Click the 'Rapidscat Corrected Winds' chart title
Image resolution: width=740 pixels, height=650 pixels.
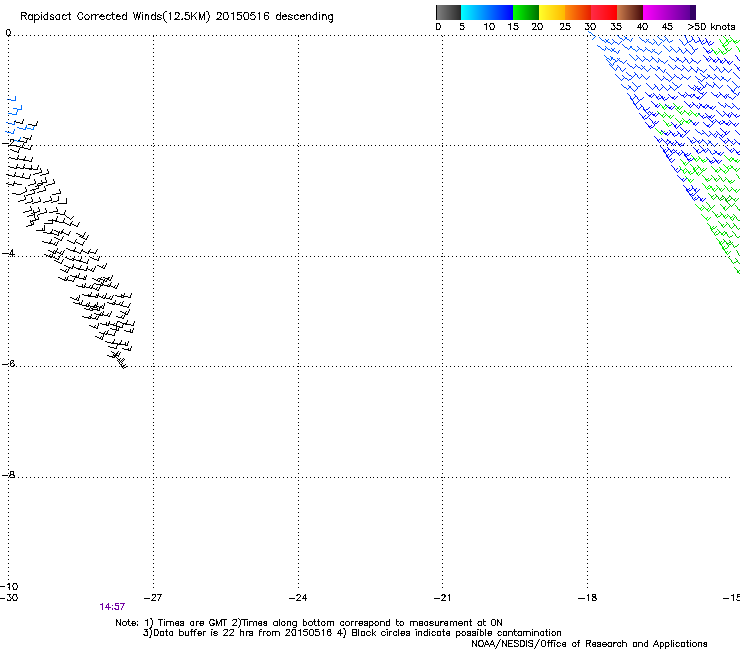click(177, 16)
